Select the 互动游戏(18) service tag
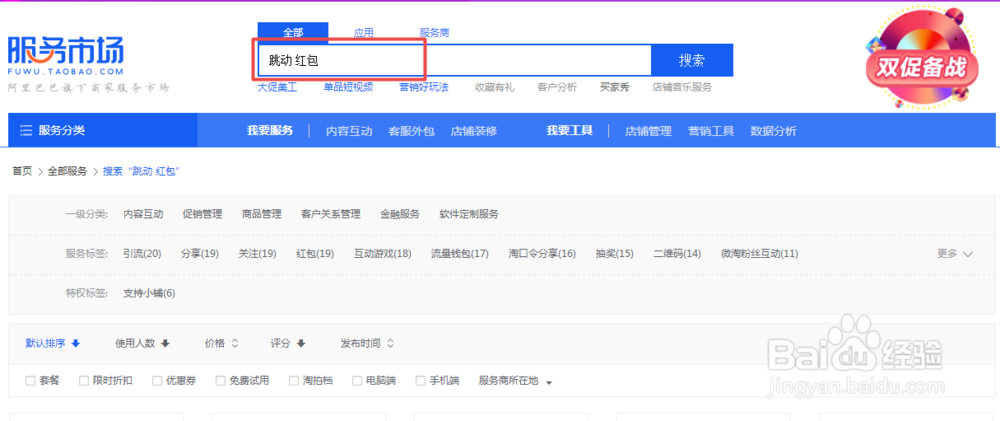The image size is (1000, 421). [383, 254]
